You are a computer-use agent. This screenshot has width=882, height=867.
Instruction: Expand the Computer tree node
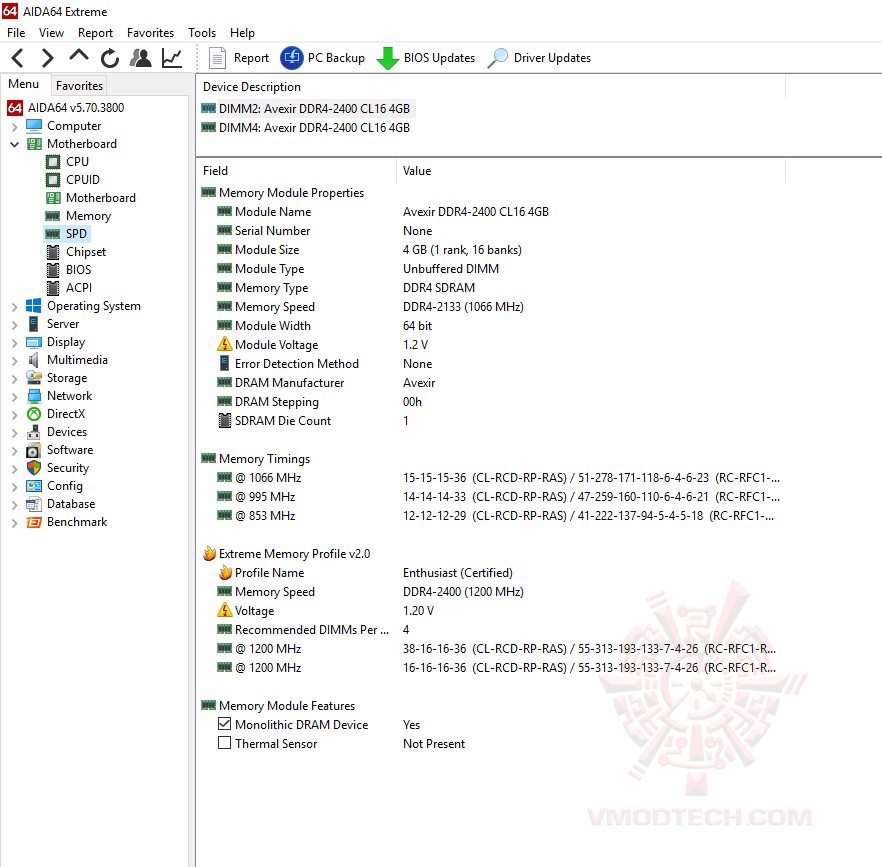[x=15, y=127]
